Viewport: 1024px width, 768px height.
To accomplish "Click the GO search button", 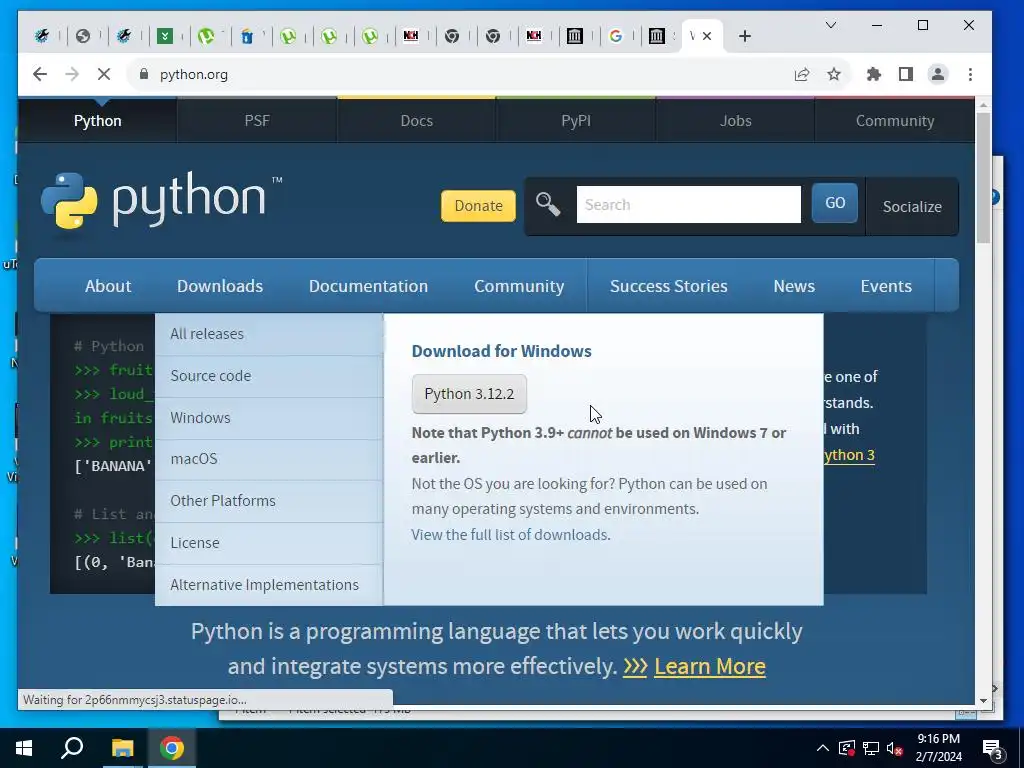I will click(x=835, y=203).
